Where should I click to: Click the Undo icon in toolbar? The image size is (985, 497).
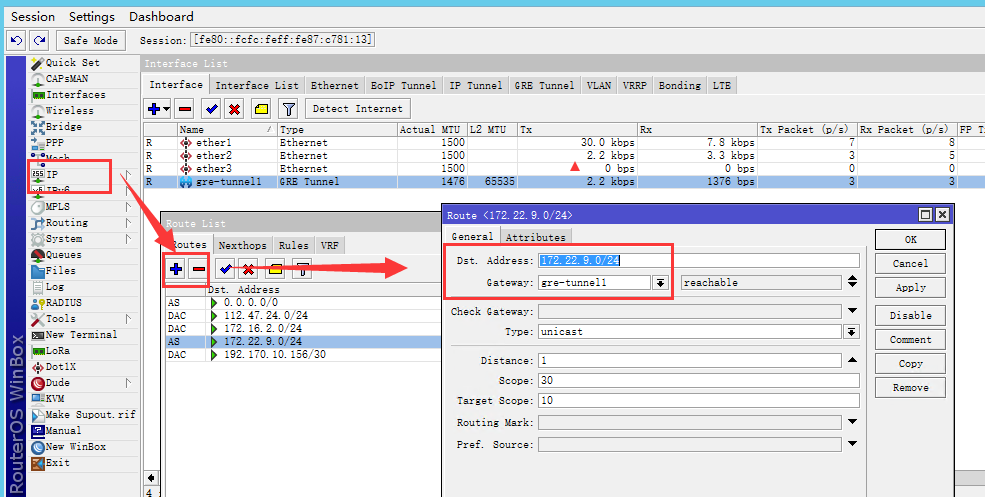(x=16, y=40)
